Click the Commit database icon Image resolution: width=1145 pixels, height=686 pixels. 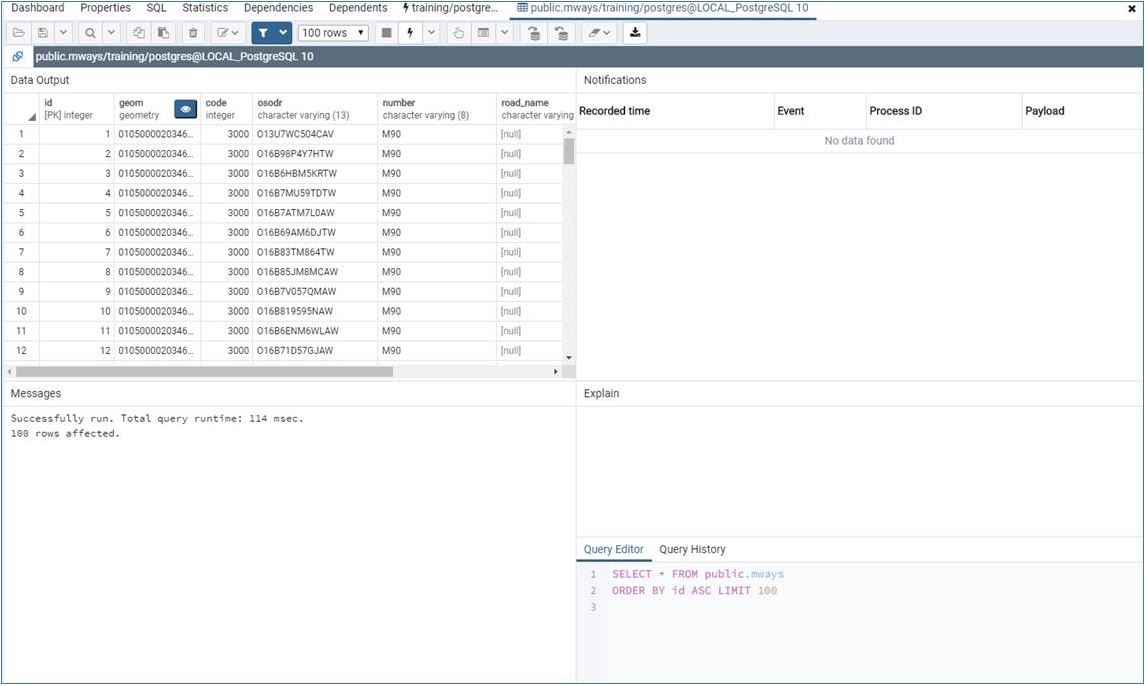pos(535,33)
